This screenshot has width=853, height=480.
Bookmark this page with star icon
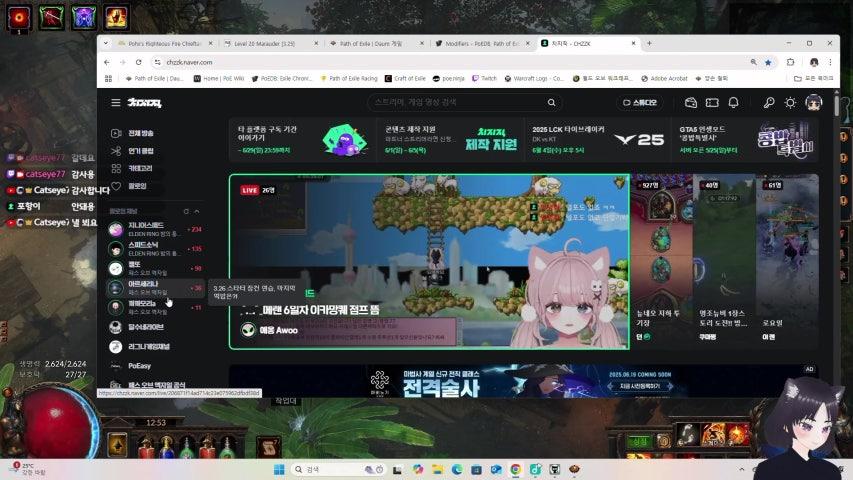pyautogui.click(x=768, y=62)
